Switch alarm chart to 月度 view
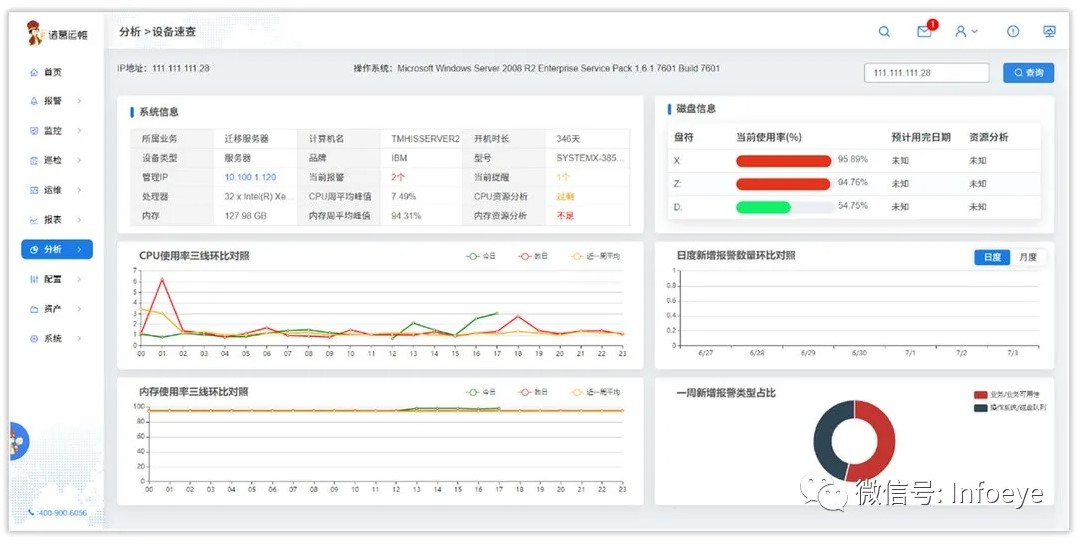 pos(1027,257)
